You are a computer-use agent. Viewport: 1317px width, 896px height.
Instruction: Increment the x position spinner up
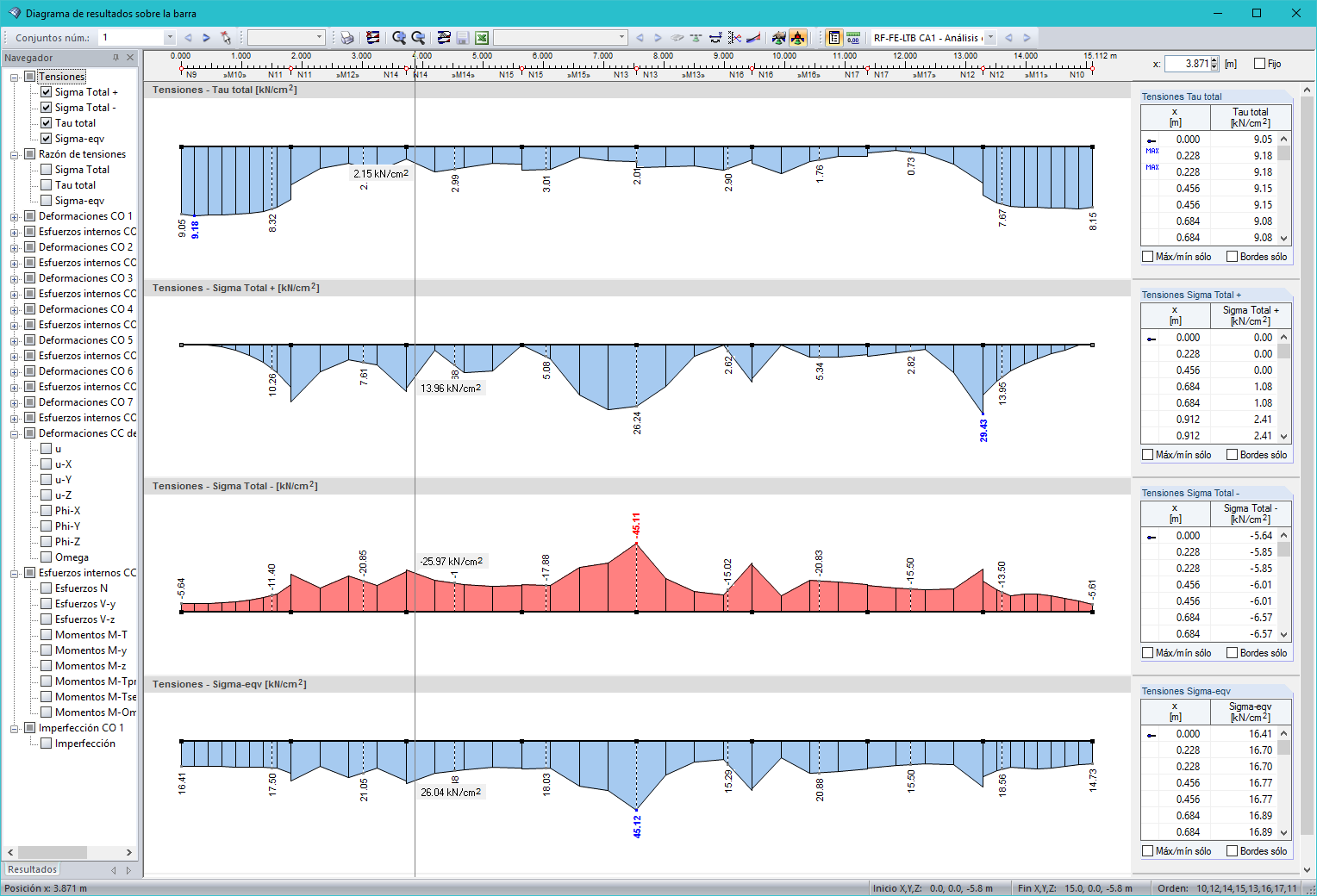pos(1214,60)
